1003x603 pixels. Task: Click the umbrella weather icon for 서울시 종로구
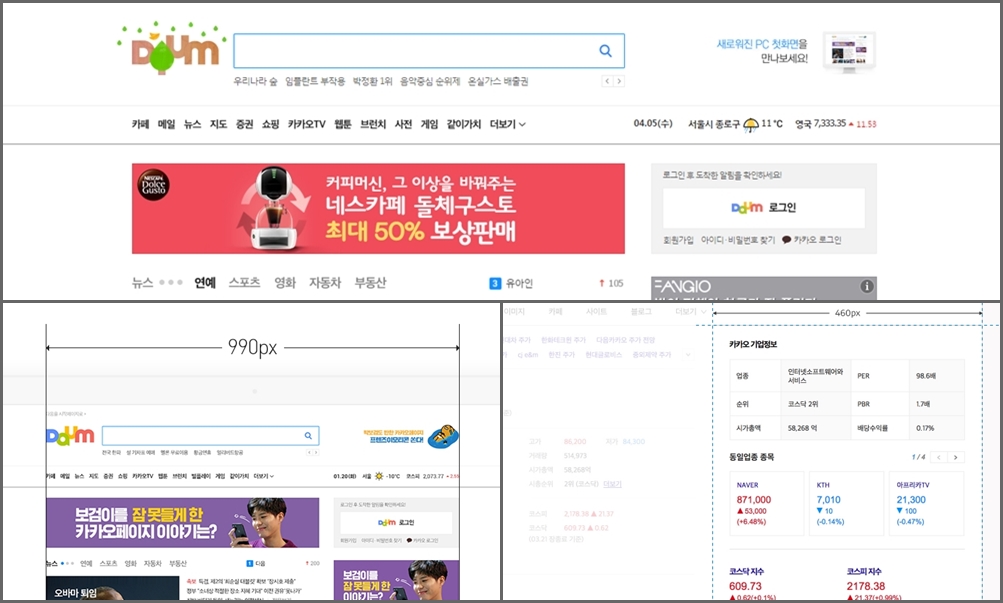tap(750, 125)
